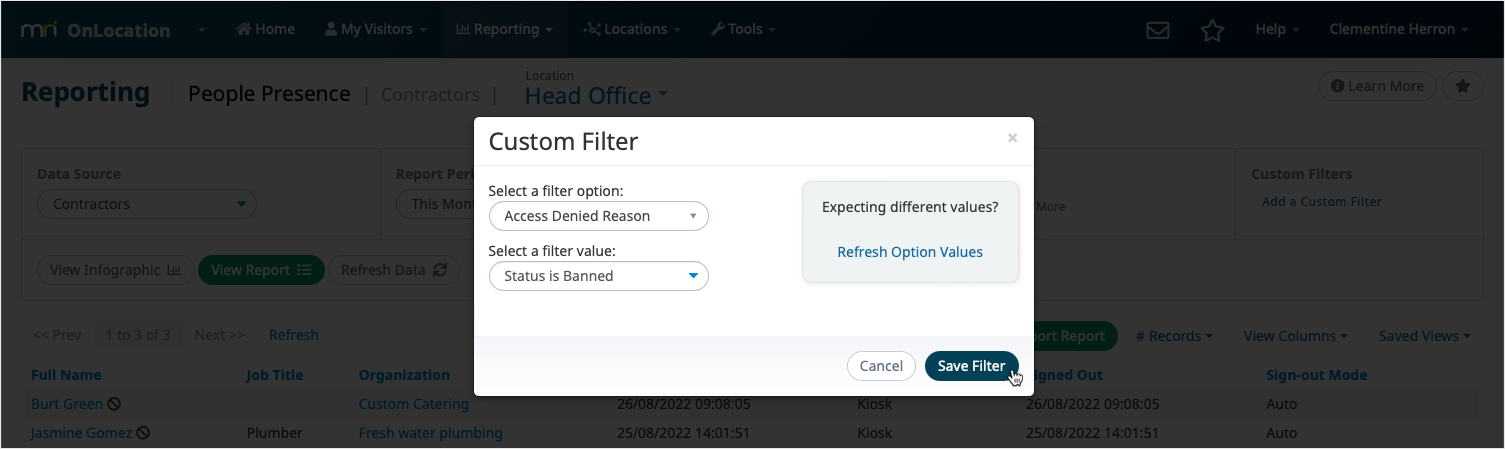Open the Data Source Contractors dropdown
The image size is (1505, 449).
(147, 204)
